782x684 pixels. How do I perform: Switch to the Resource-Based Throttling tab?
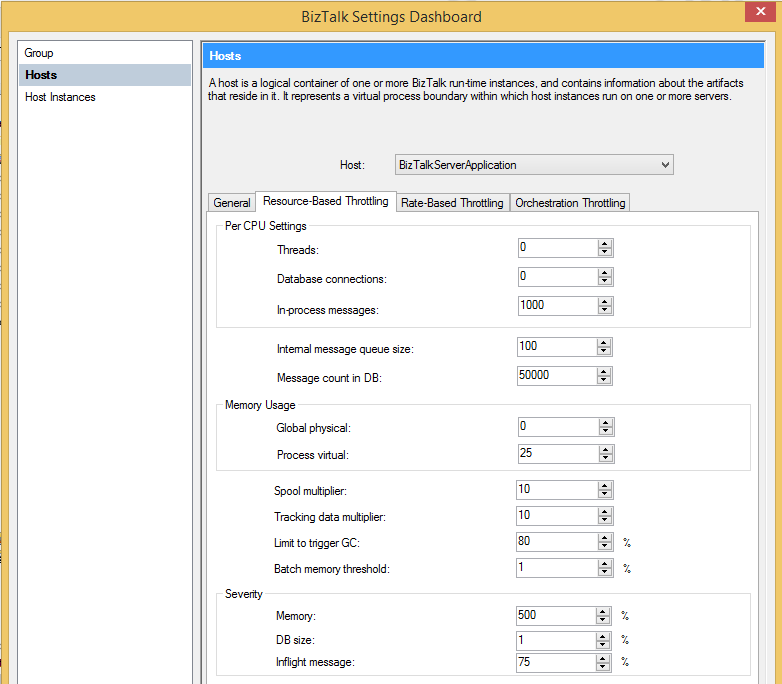326,201
